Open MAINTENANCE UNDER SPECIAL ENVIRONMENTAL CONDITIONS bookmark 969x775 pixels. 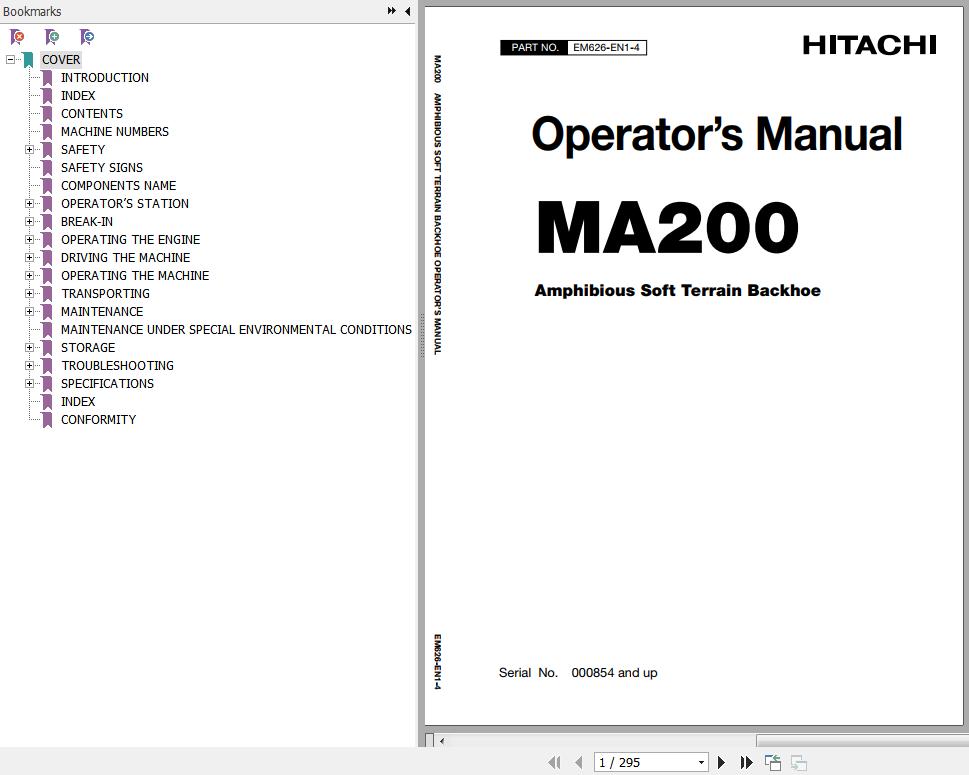point(236,329)
